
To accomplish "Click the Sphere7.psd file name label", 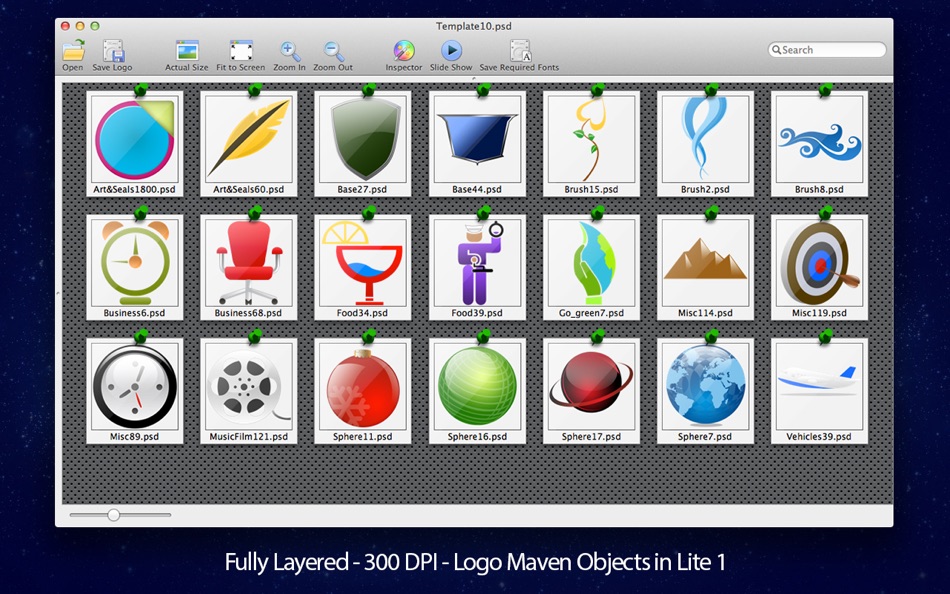I will coord(705,436).
